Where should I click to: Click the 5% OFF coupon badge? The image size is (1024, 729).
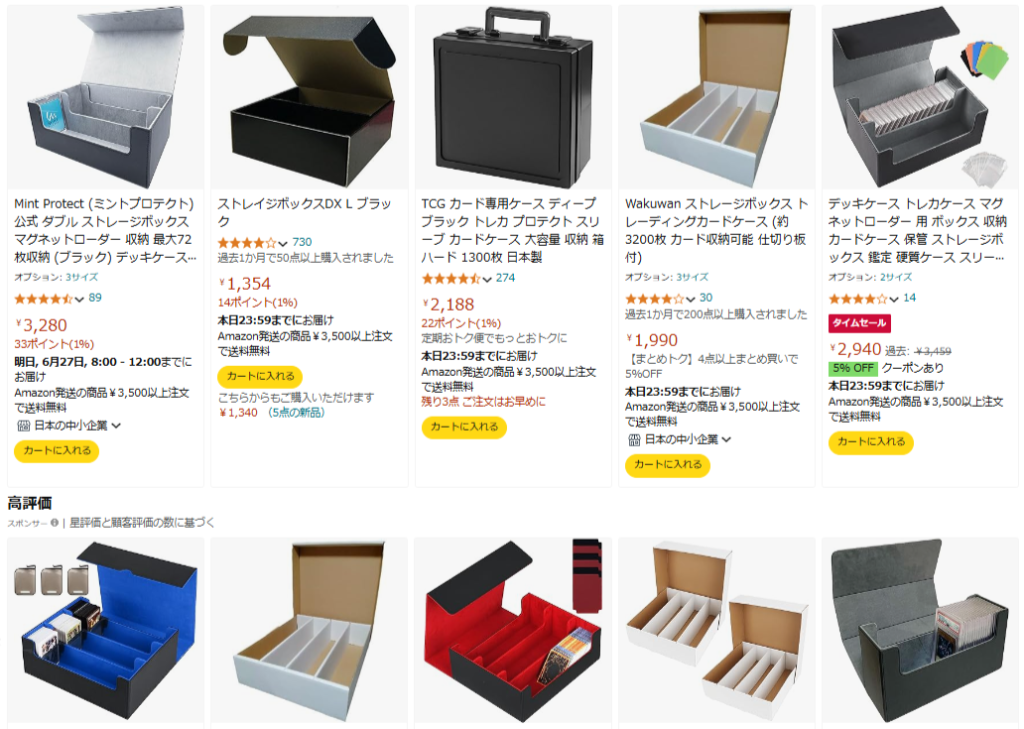854,368
